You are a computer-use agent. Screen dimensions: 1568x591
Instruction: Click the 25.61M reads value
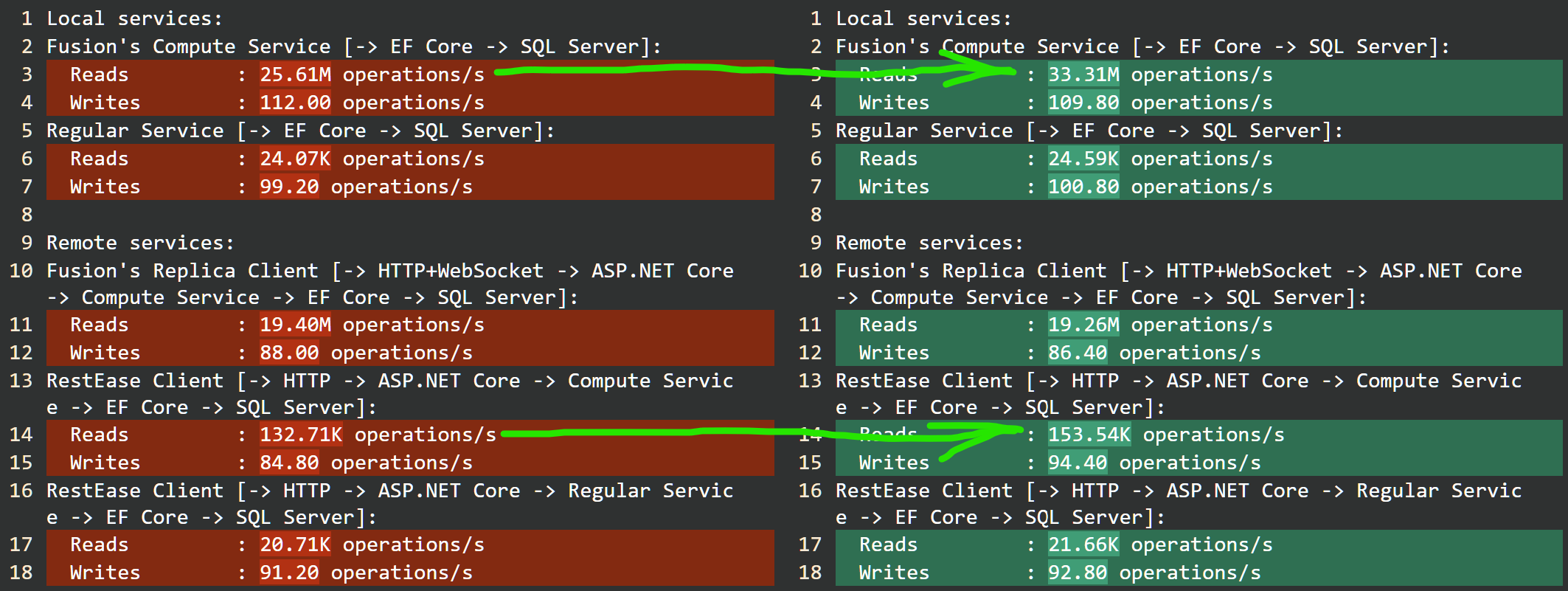(295, 75)
